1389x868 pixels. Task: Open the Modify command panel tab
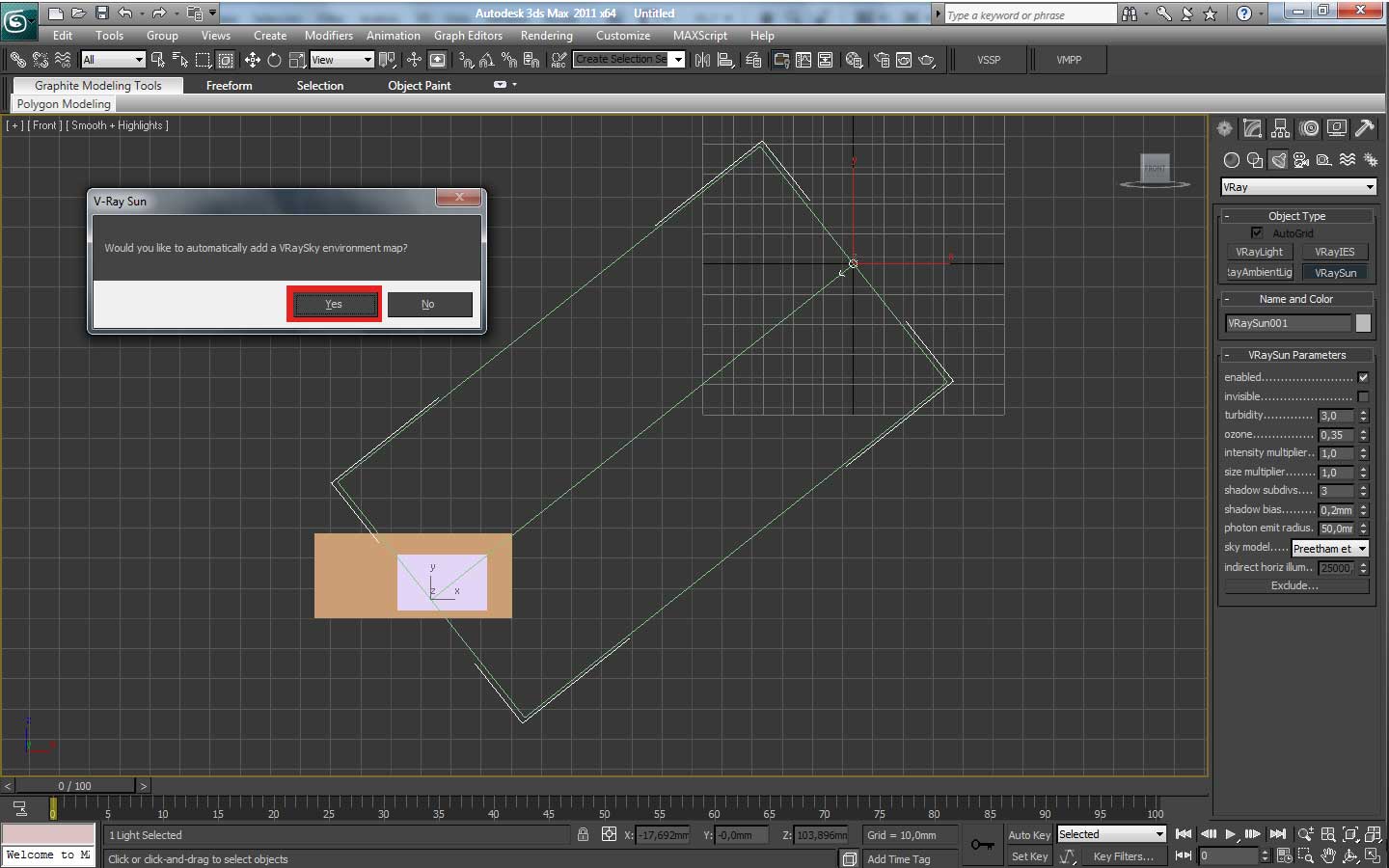1252,128
